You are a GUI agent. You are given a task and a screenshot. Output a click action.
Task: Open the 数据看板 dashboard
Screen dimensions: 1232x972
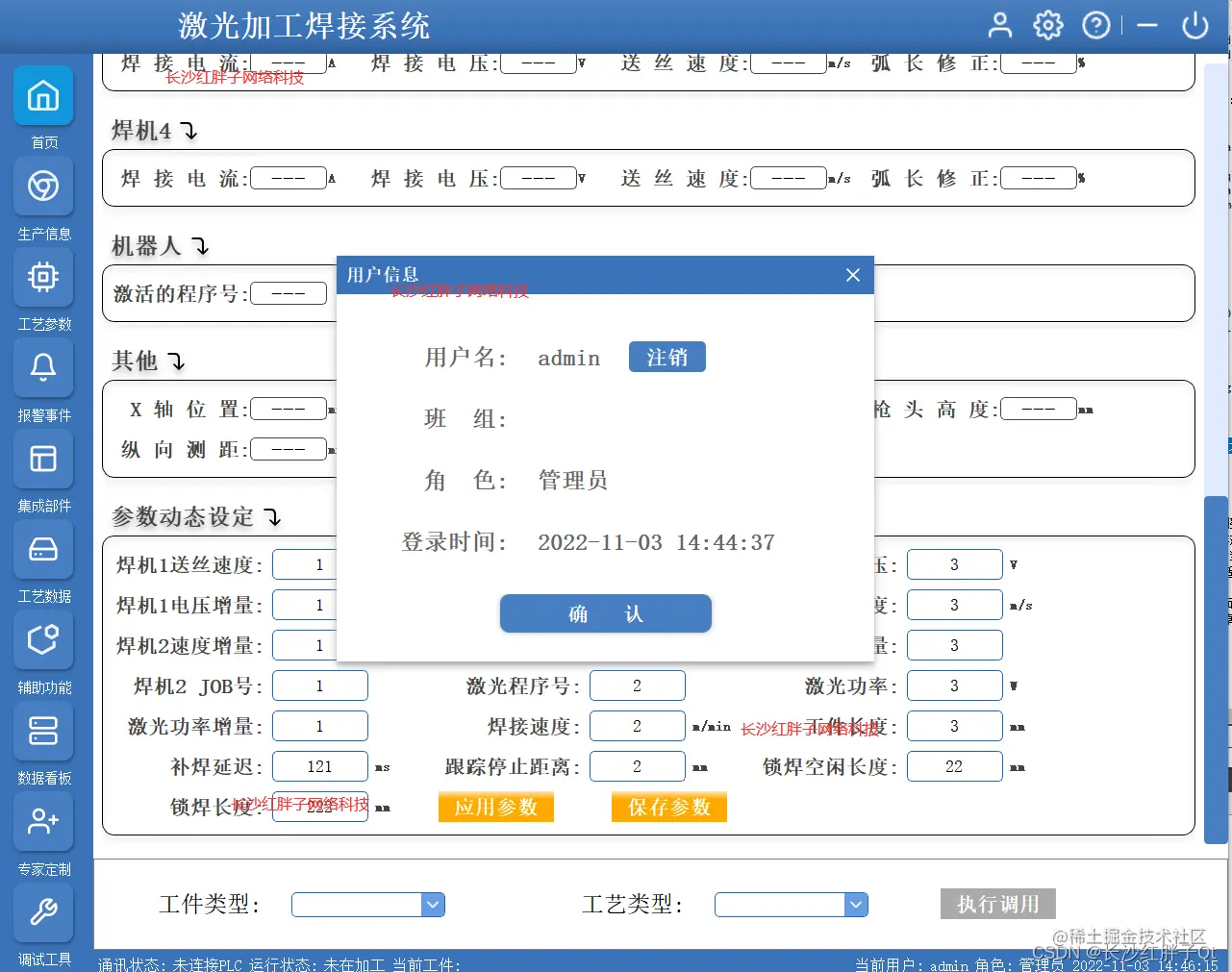pyautogui.click(x=43, y=731)
